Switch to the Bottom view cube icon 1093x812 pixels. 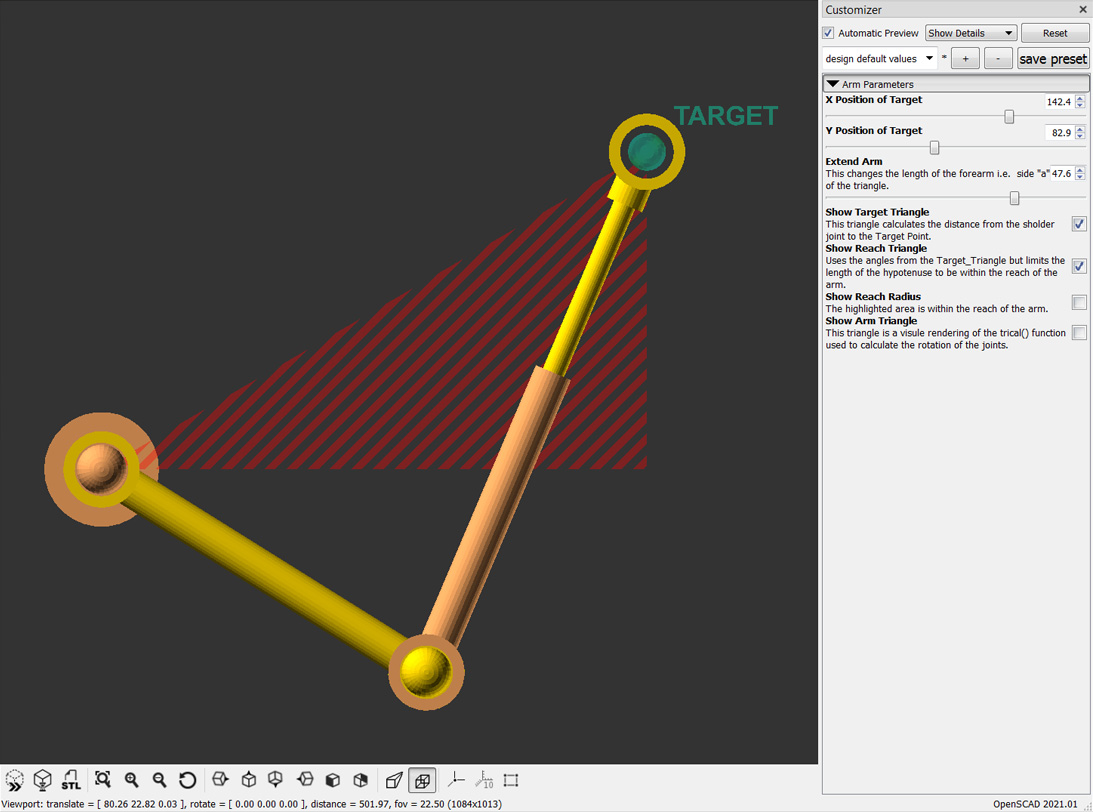276,780
